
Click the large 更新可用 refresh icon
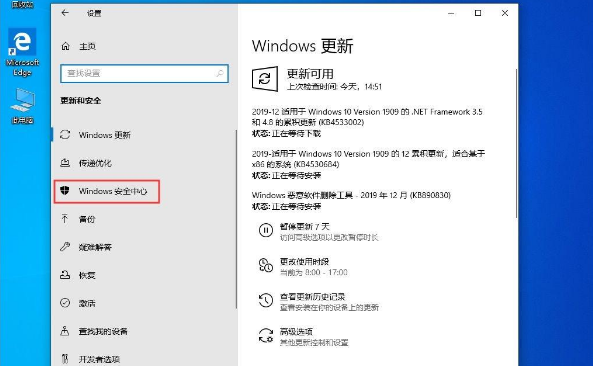coord(265,79)
